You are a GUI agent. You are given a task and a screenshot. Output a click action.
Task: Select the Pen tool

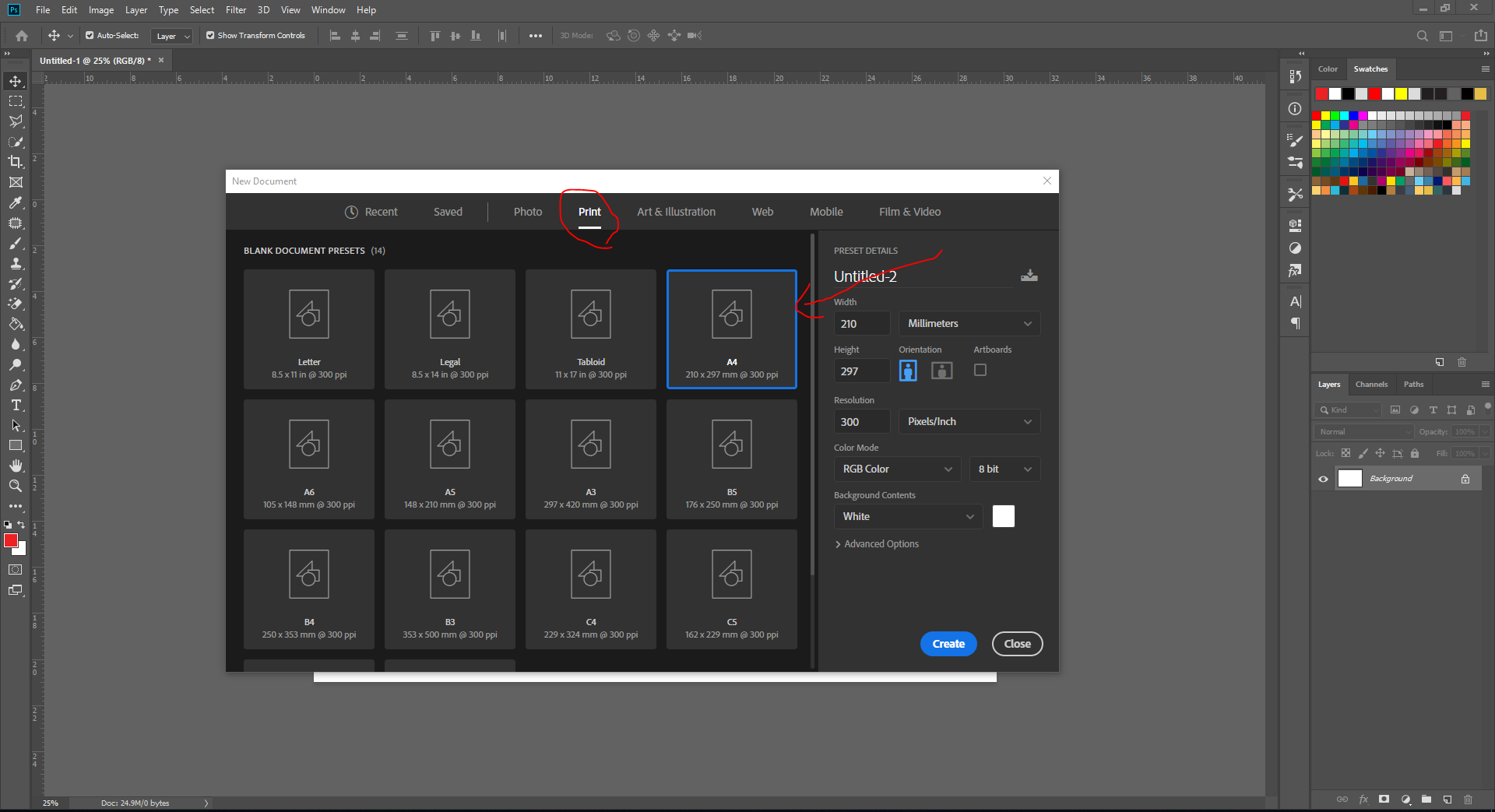(16, 385)
